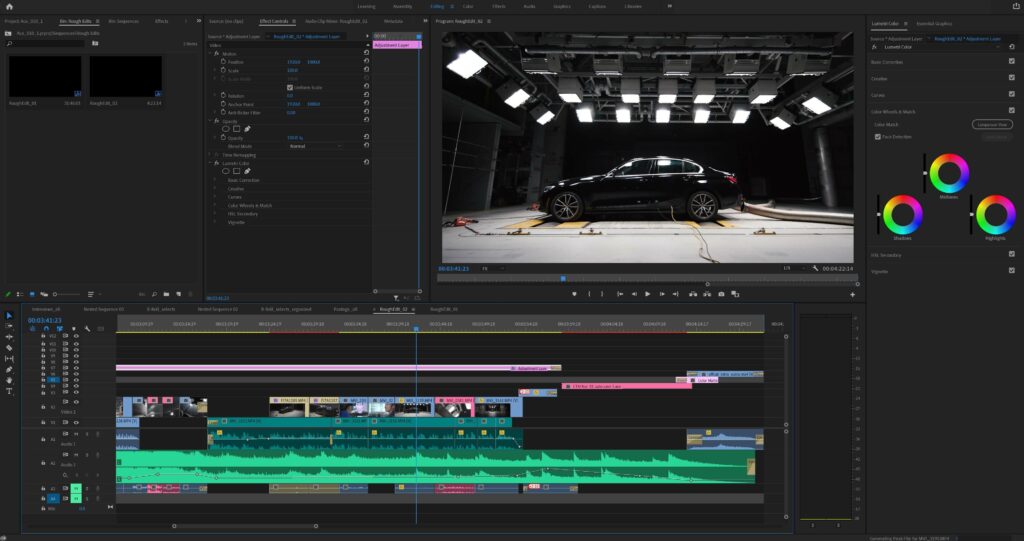
Task: Click new bin folder icon beside project search
Action: point(95,44)
